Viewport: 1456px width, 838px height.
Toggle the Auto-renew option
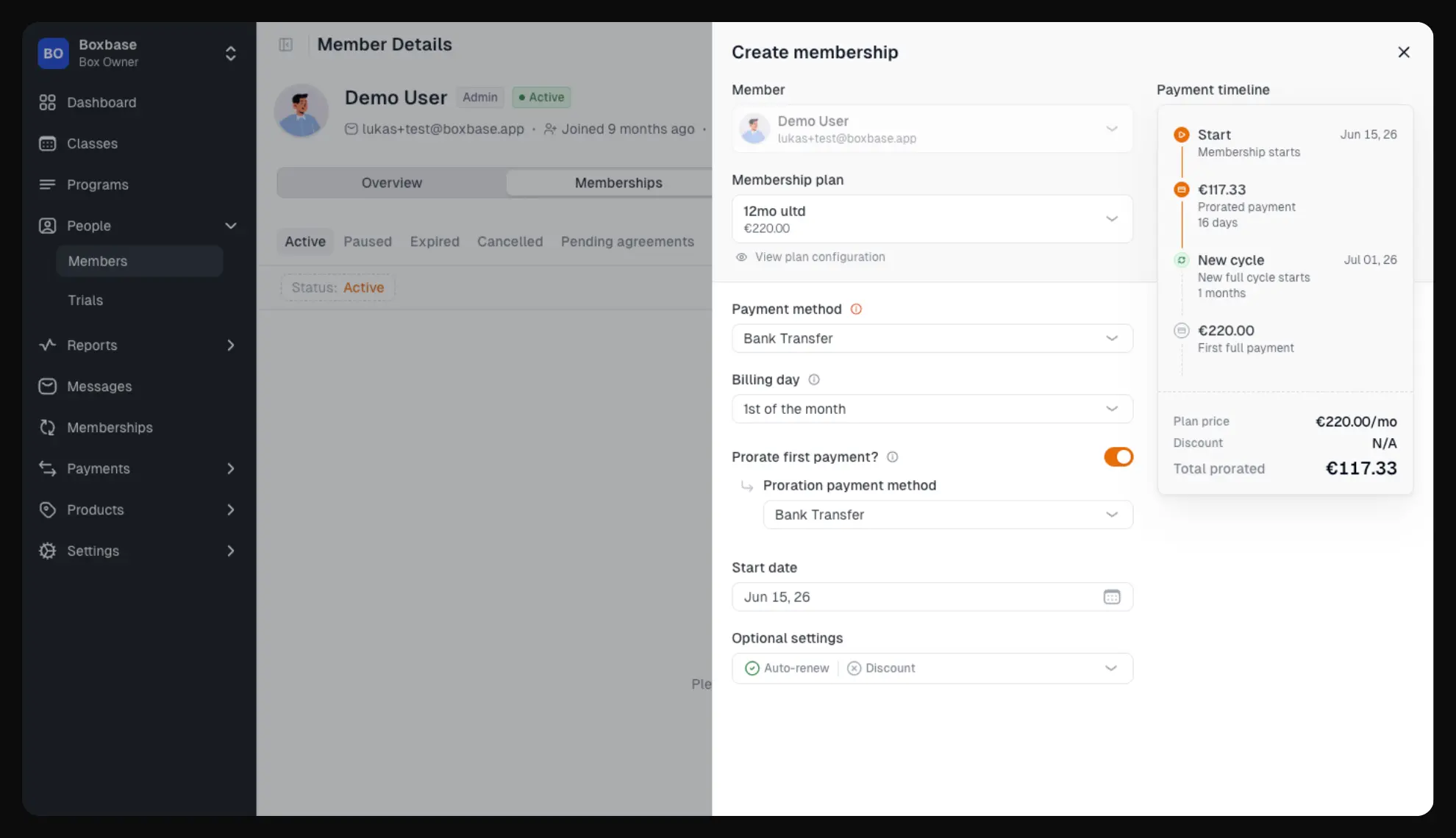[x=787, y=668]
